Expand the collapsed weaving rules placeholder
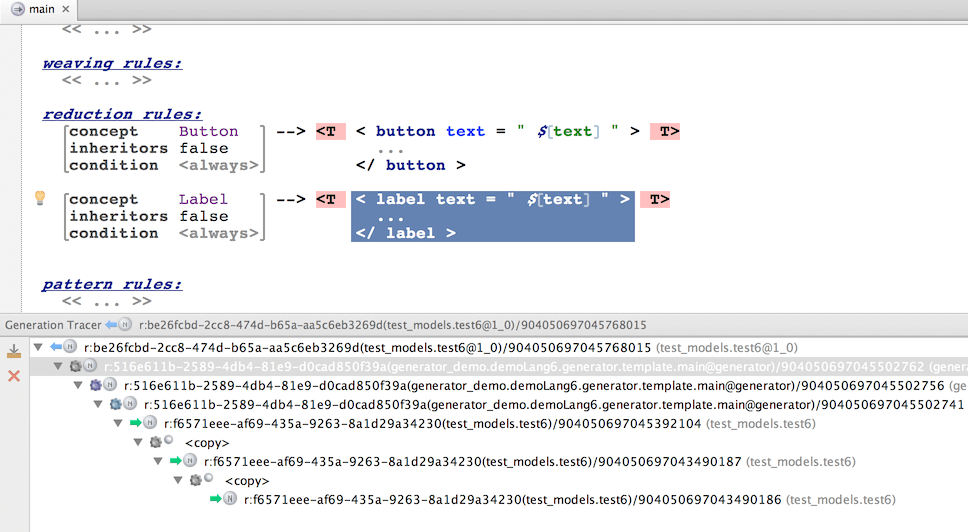 (x=106, y=80)
